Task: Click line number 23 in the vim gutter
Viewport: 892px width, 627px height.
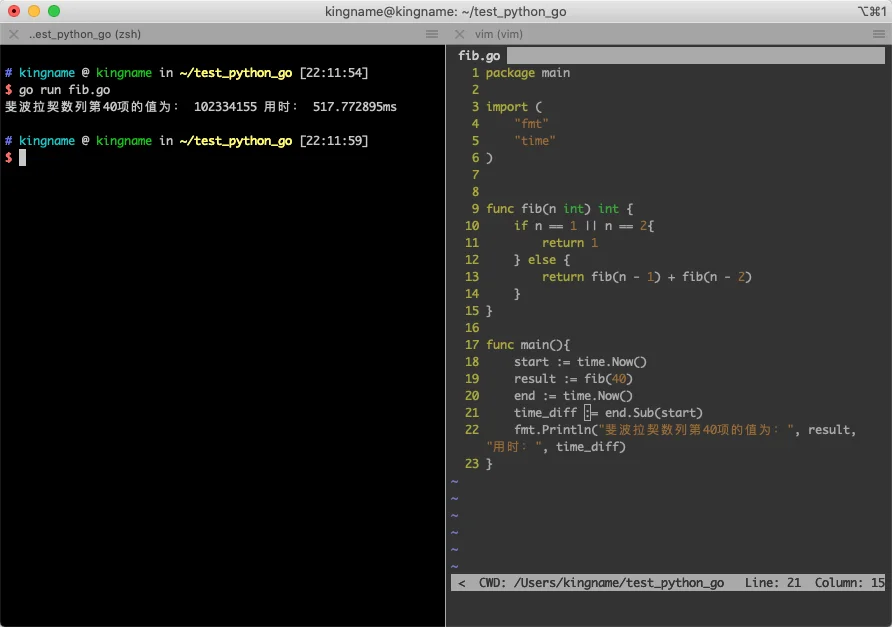Action: coord(472,464)
